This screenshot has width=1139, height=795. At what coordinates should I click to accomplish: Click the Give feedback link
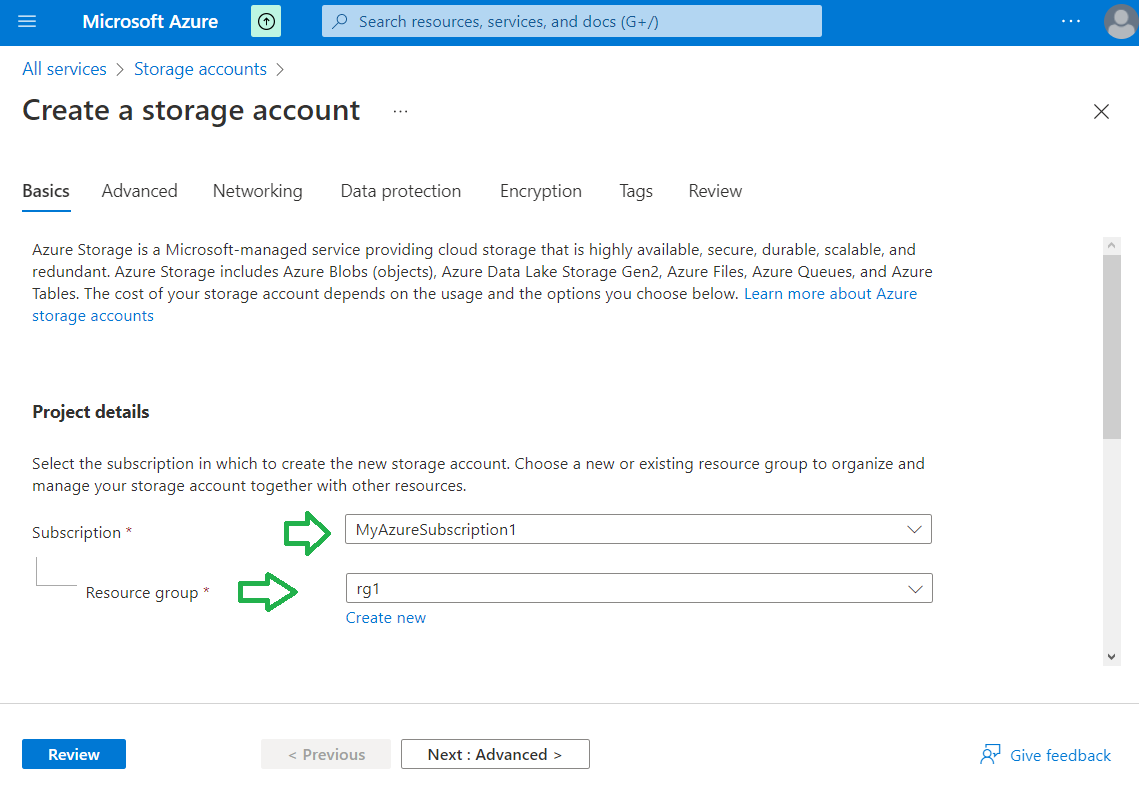(x=1060, y=756)
